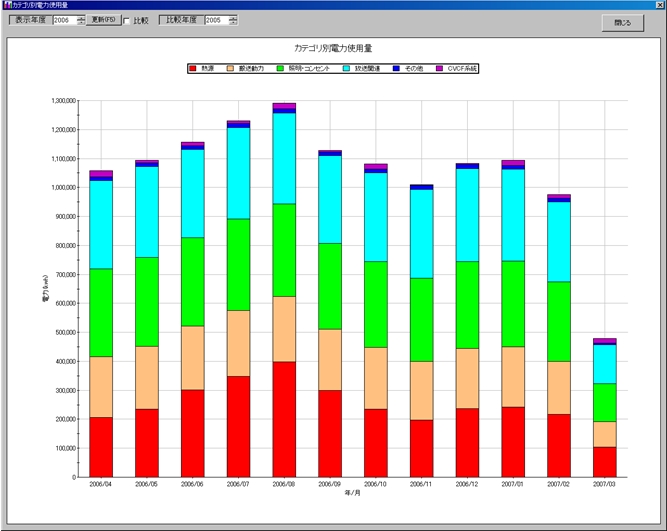Click the 熱源 legend label
This screenshot has height=531, width=667.
pos(207,69)
